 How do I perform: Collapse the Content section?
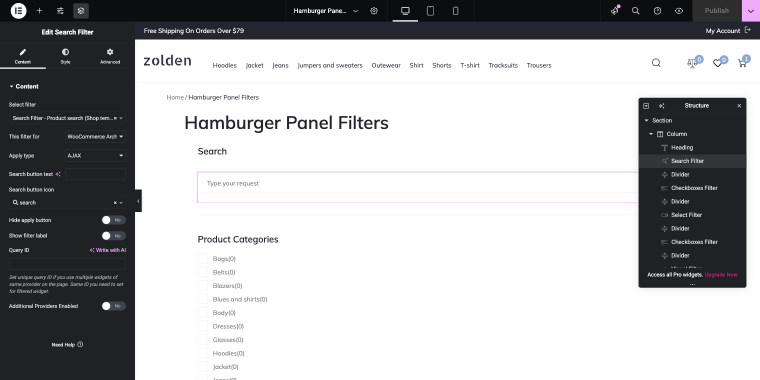click(24, 86)
